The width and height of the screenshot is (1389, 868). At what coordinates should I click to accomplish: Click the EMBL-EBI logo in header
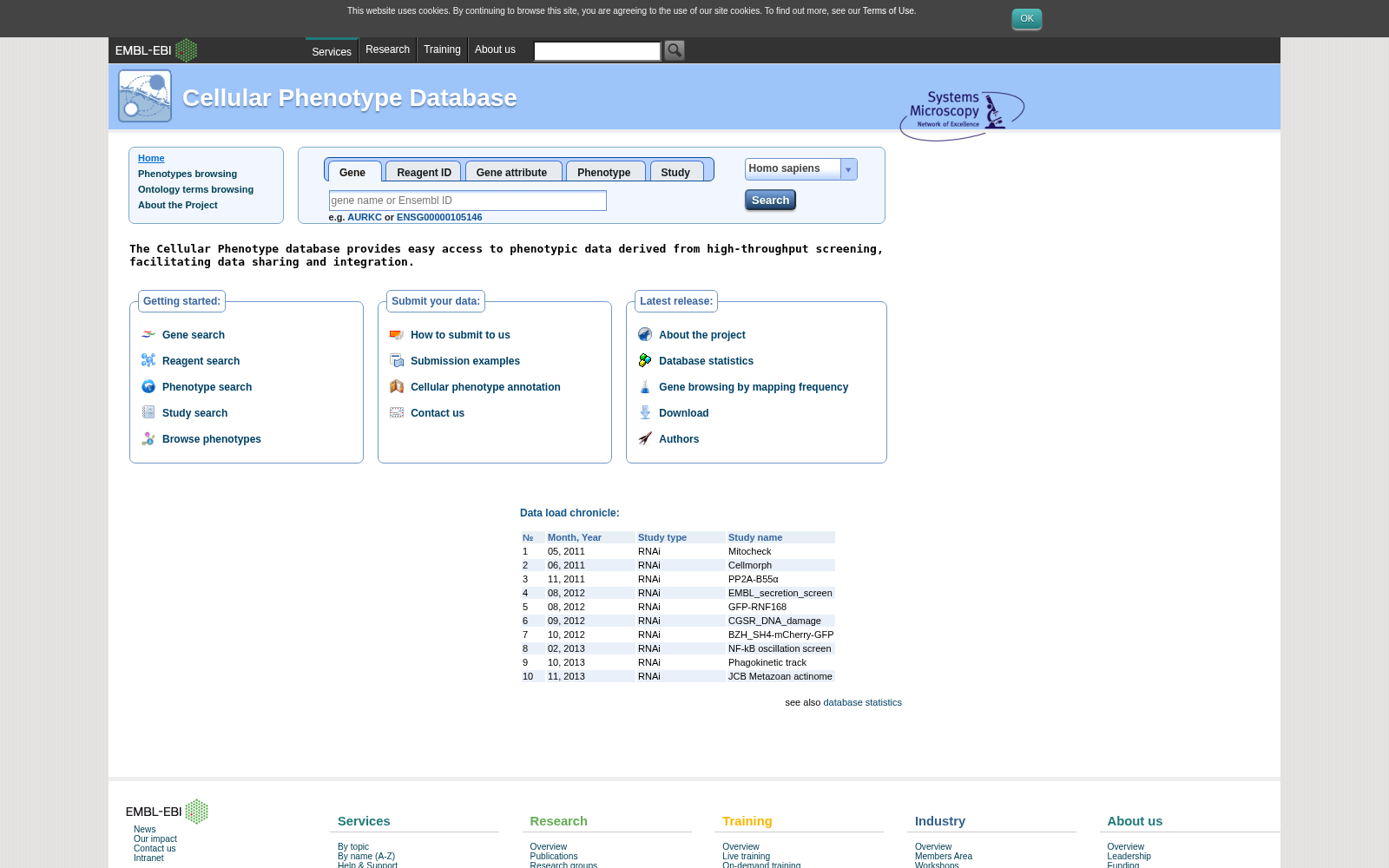coord(156,50)
